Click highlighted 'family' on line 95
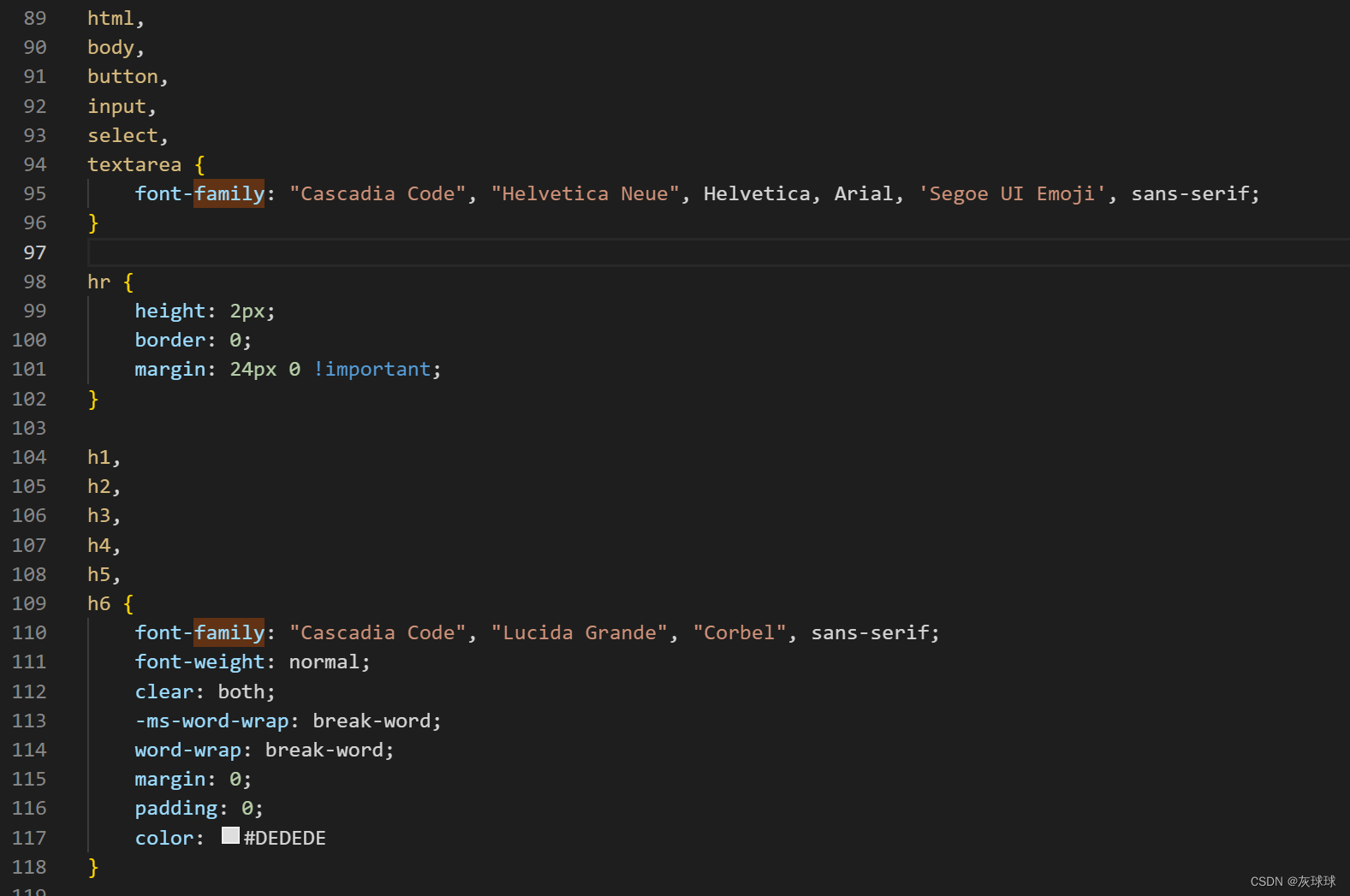The height and width of the screenshot is (896, 1350). click(229, 193)
